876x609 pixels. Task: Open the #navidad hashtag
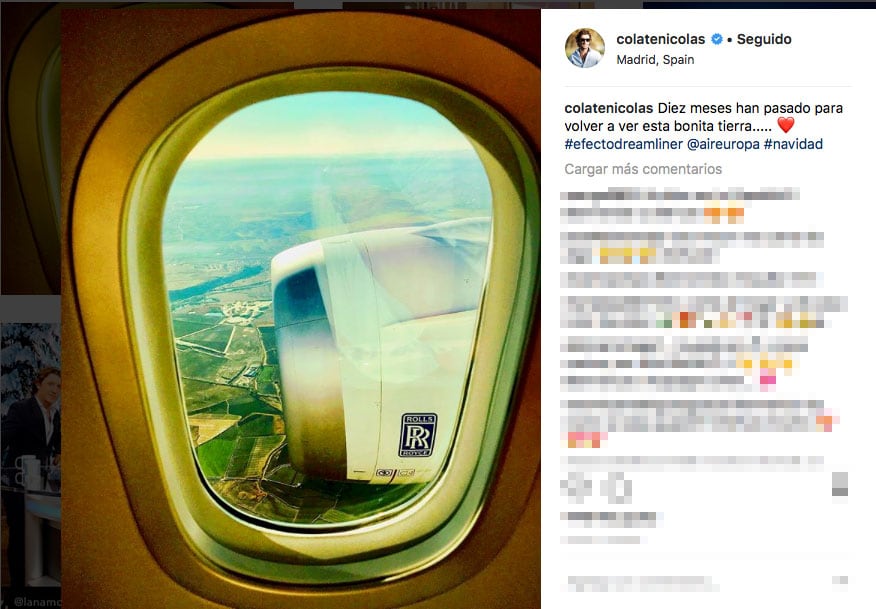(793, 144)
